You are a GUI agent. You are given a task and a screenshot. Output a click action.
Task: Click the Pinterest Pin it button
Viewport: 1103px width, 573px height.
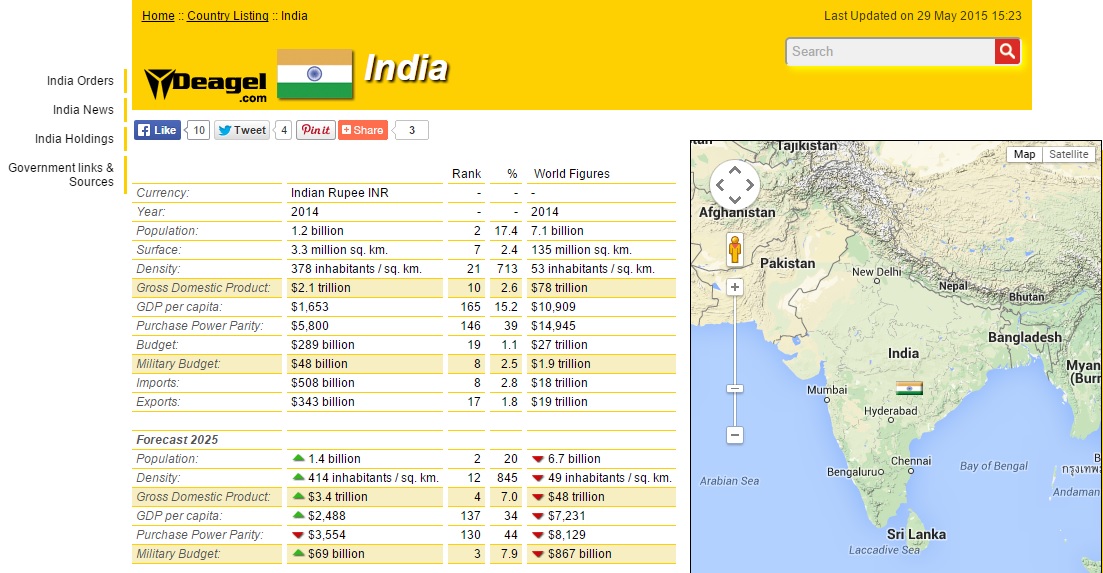pyautogui.click(x=315, y=130)
